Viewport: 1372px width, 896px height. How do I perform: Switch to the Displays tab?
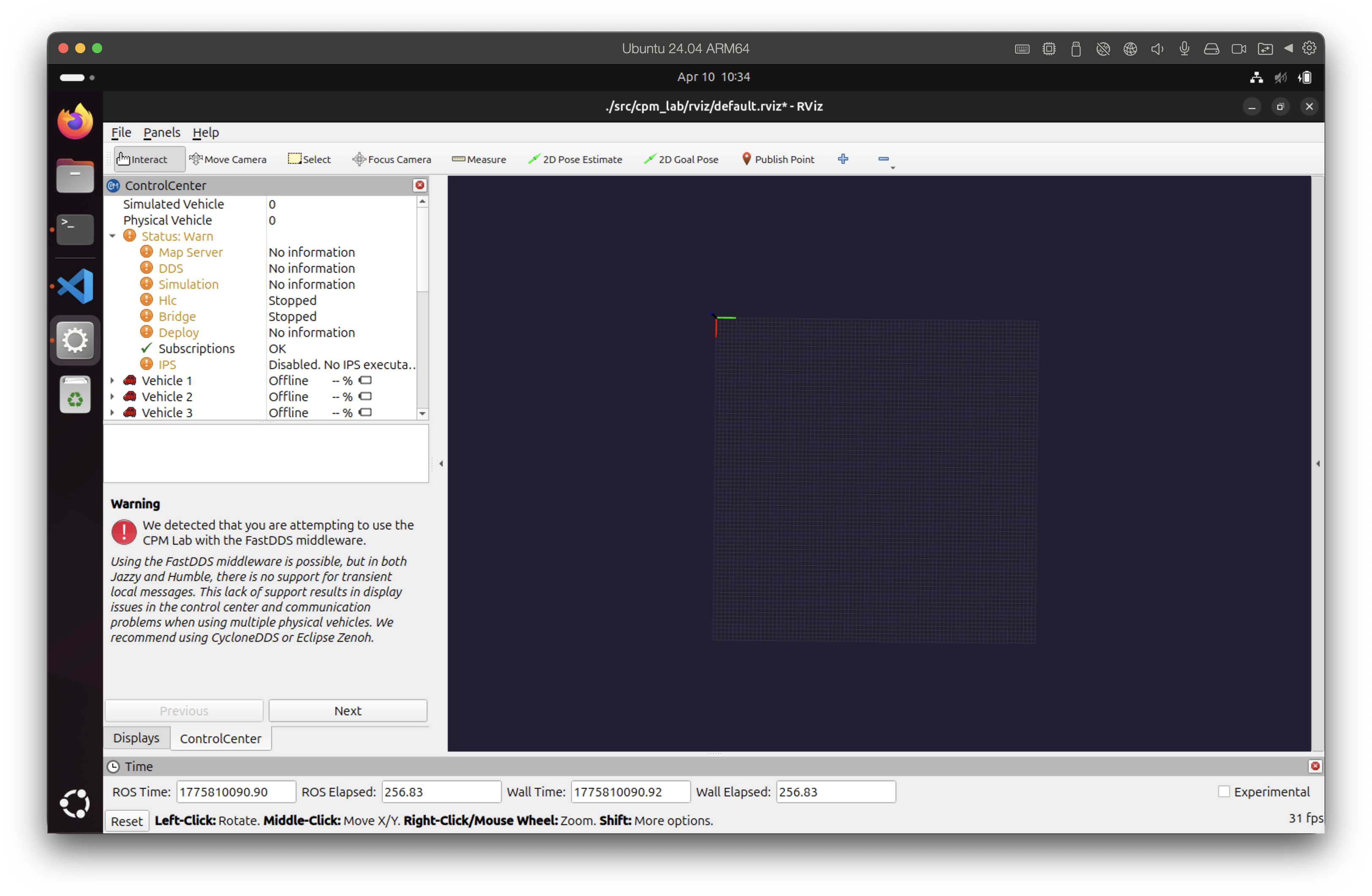tap(136, 738)
